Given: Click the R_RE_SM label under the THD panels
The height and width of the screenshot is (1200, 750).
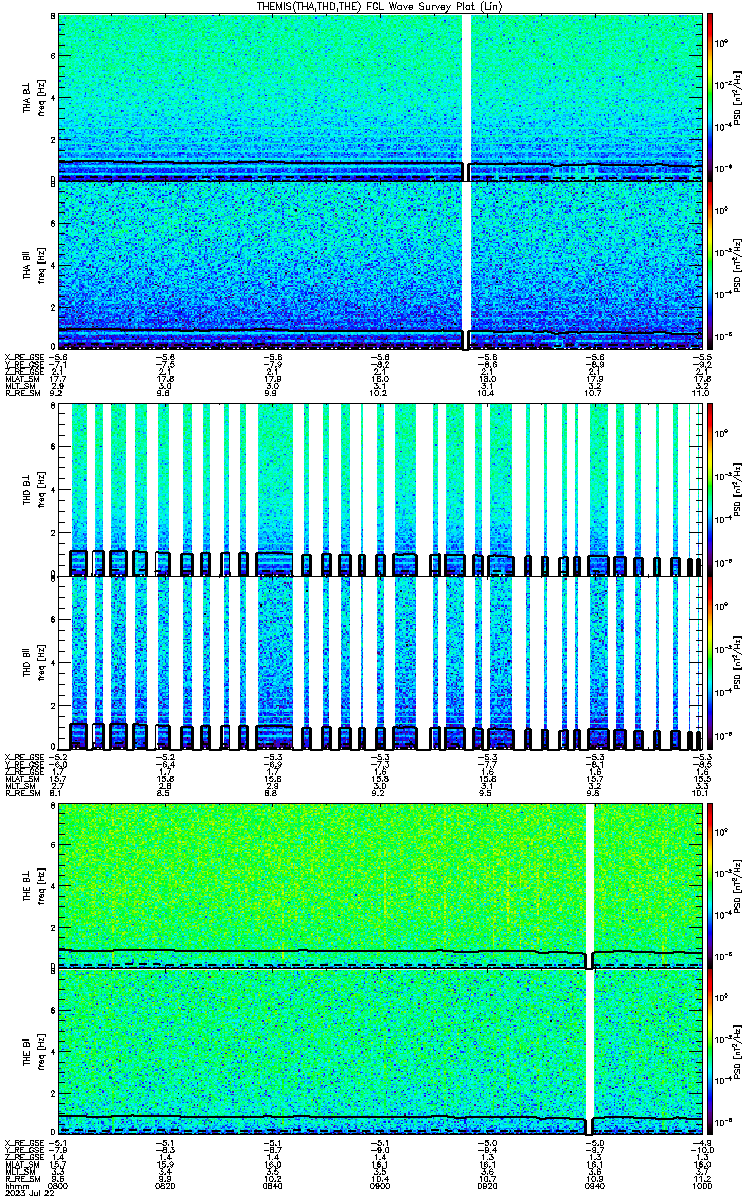Looking at the screenshot, I should [x=19, y=793].
